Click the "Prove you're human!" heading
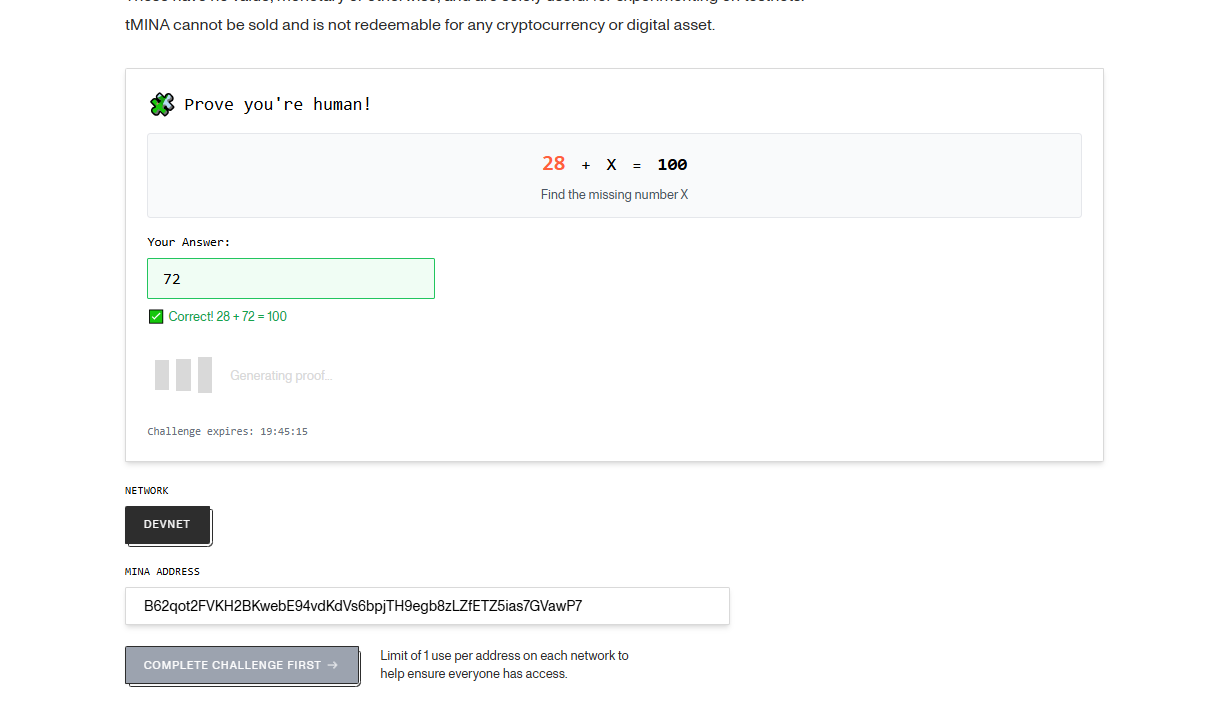Image resolution: width=1227 pixels, height=723 pixels. [278, 104]
